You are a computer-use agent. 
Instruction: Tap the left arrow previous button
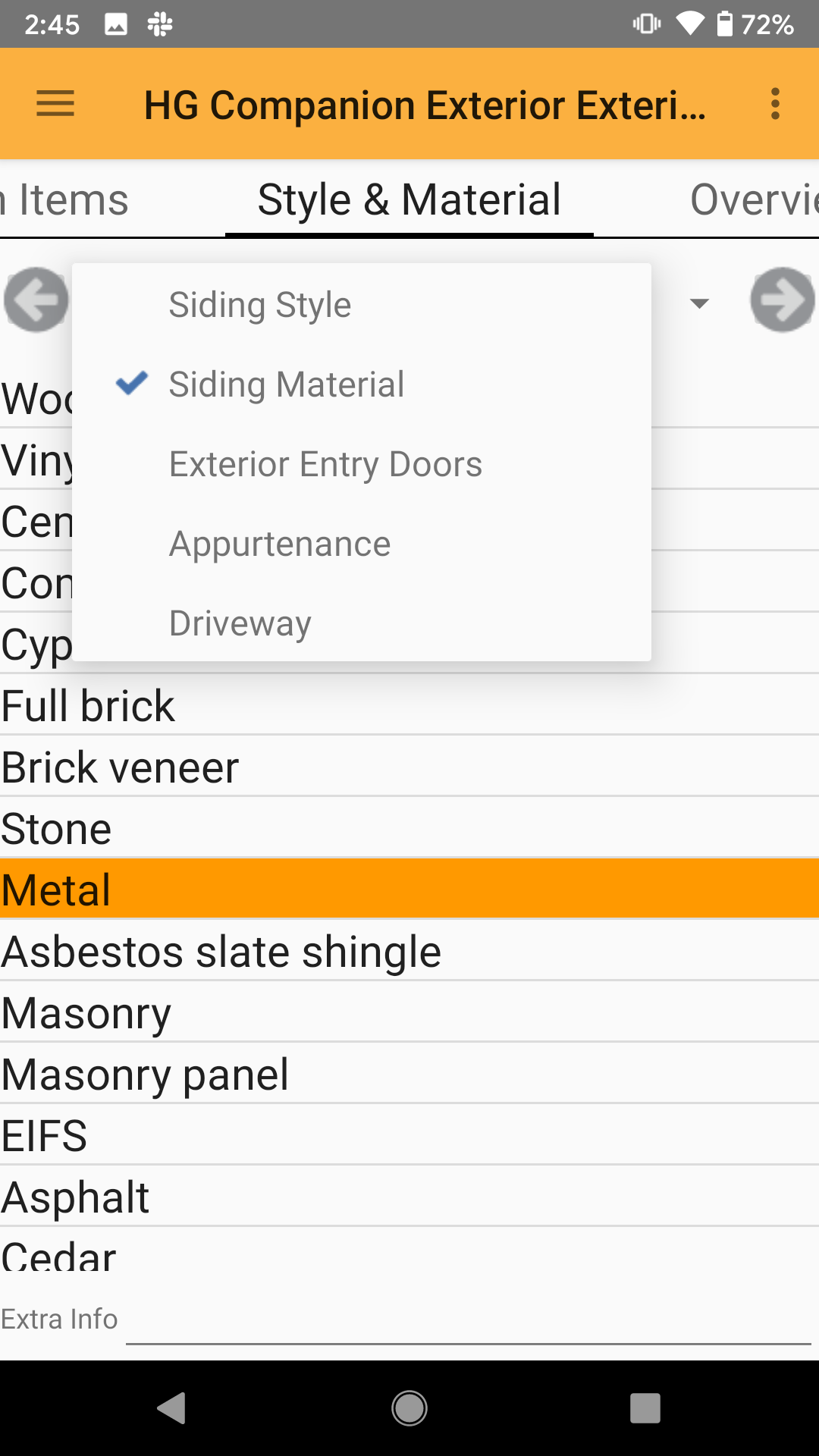[x=36, y=300]
